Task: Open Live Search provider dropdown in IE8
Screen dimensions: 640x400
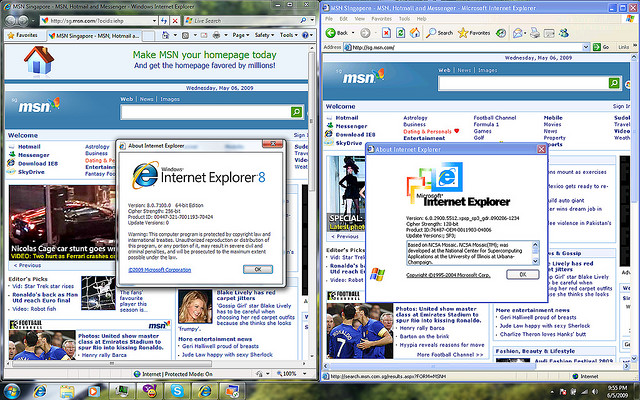Action: (x=312, y=20)
